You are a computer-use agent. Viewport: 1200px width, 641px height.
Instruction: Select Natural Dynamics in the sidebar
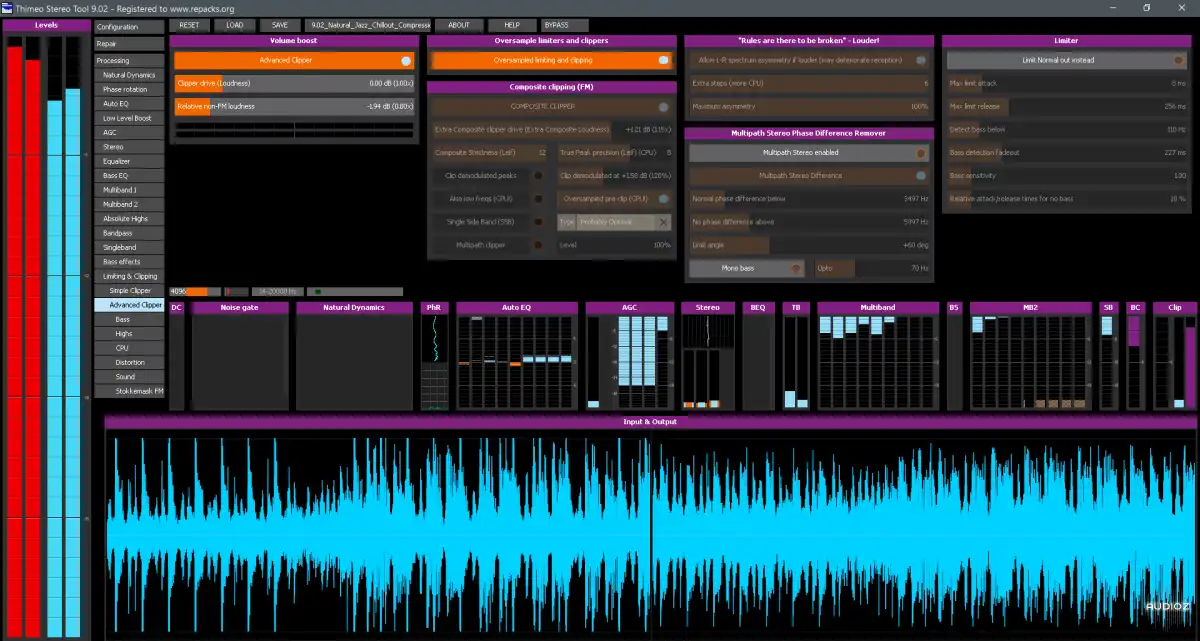click(x=129, y=75)
